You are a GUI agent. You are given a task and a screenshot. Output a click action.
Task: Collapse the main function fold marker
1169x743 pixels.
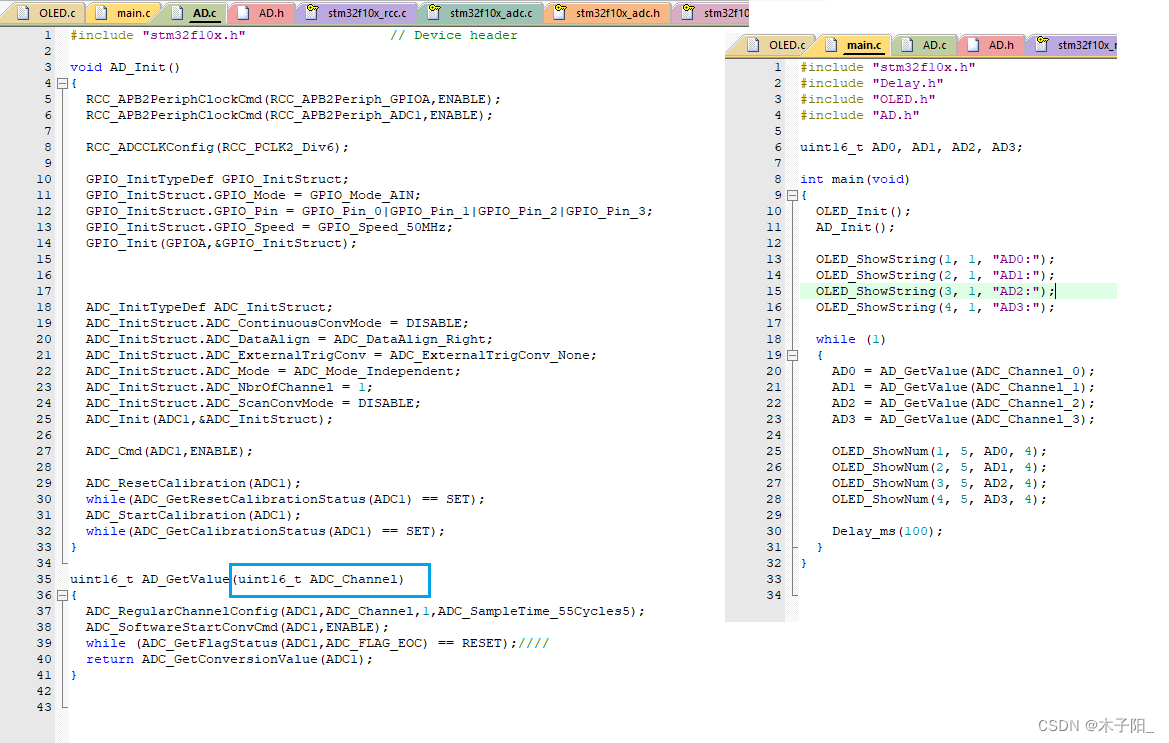click(x=793, y=195)
